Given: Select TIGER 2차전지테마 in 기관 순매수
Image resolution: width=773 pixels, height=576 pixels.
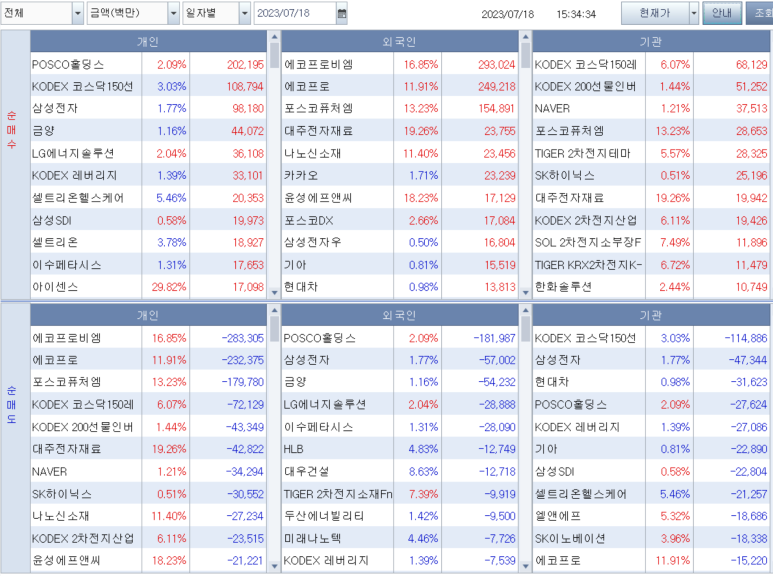Looking at the screenshot, I should [x=583, y=154].
